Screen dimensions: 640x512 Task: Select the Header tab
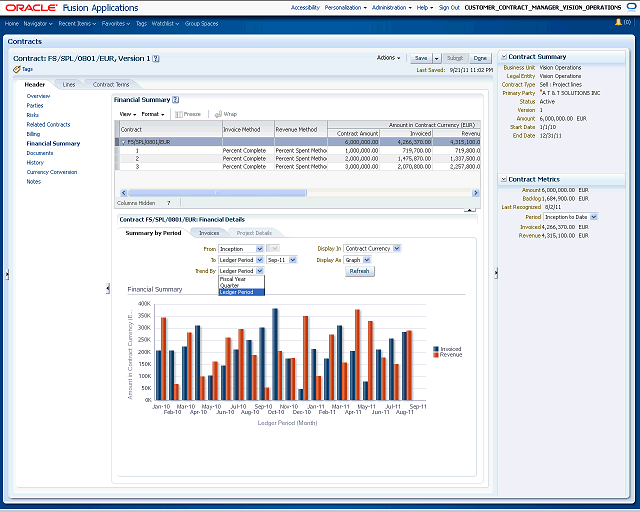click(35, 85)
